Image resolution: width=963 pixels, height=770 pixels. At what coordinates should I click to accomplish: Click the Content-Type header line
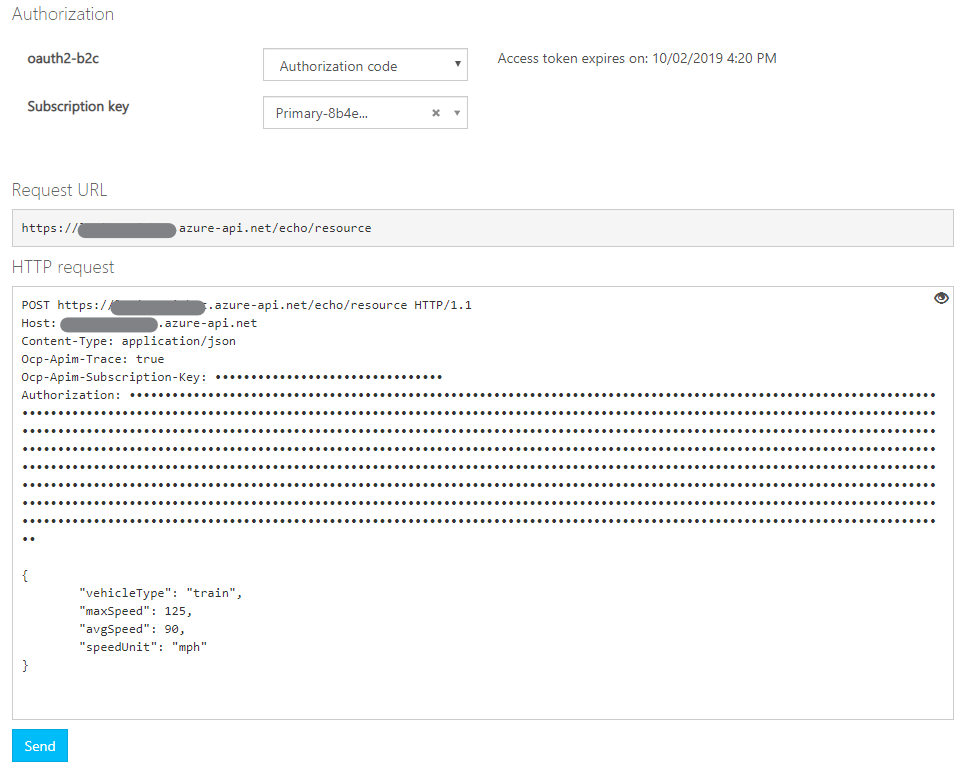click(x=128, y=341)
